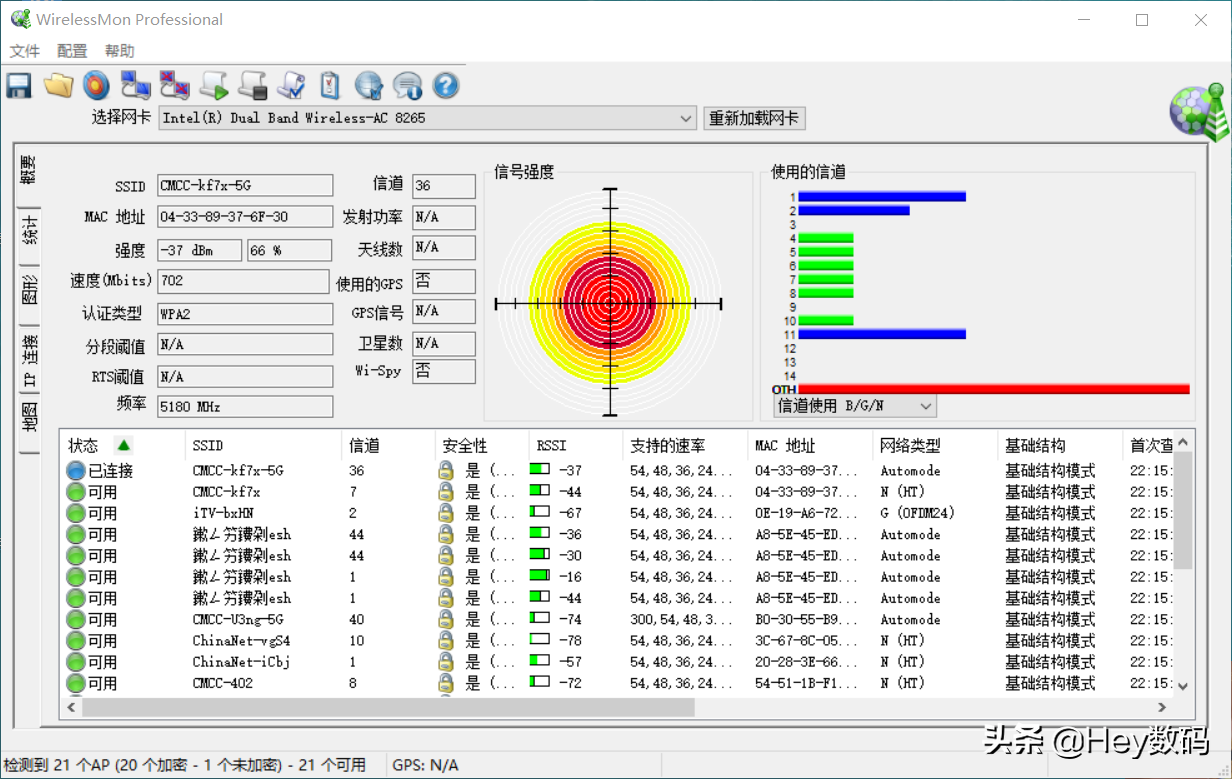Click the 重新加载网卡 button
This screenshot has width=1232, height=779.
754,118
